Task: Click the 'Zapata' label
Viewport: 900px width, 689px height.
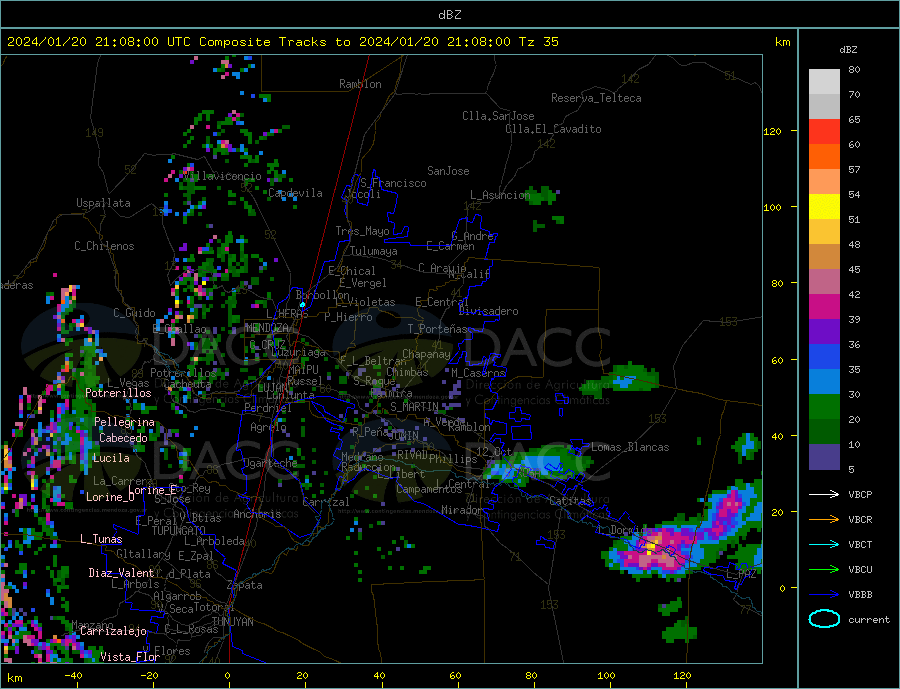Action: [245, 585]
